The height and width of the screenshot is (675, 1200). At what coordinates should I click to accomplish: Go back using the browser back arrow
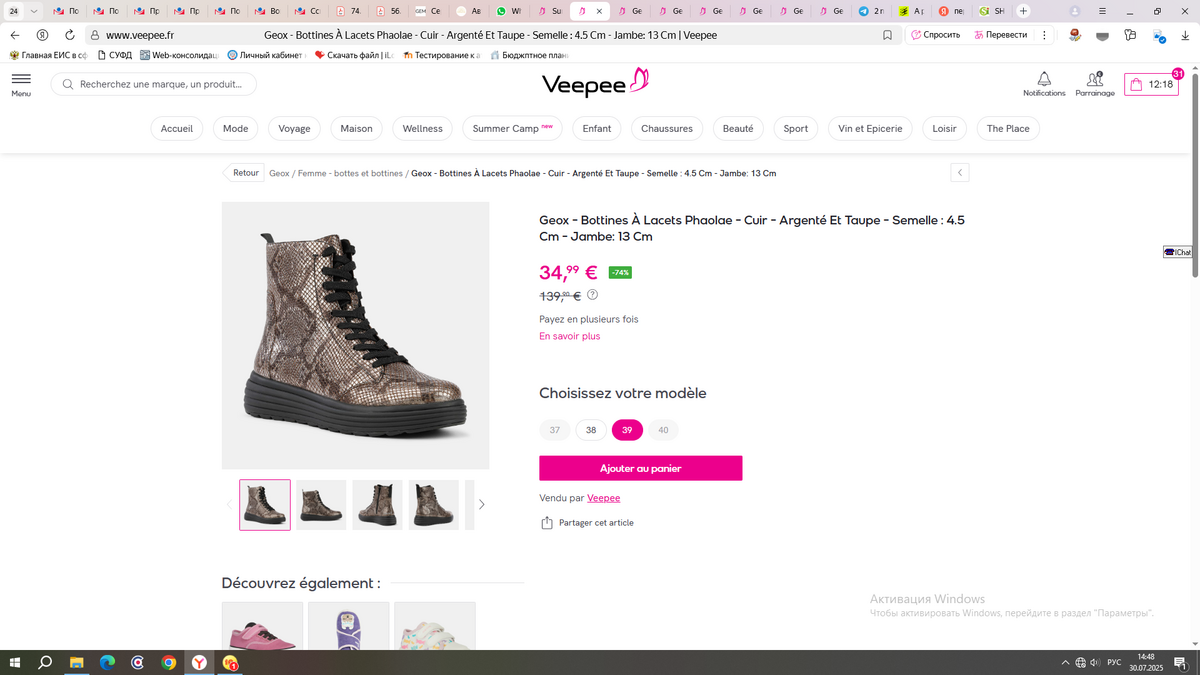pyautogui.click(x=15, y=35)
